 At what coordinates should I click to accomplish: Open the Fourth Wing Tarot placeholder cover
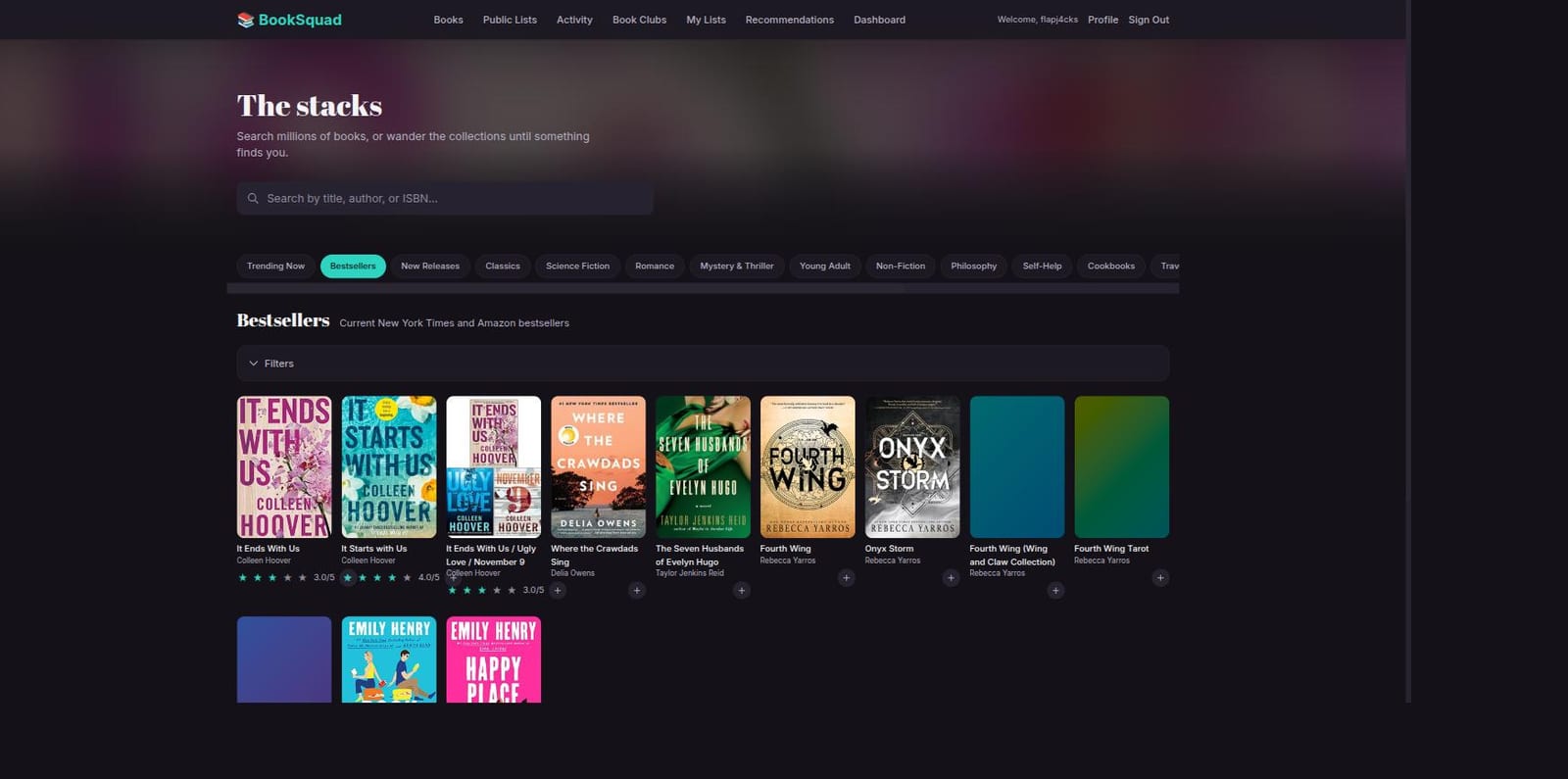pos(1122,467)
